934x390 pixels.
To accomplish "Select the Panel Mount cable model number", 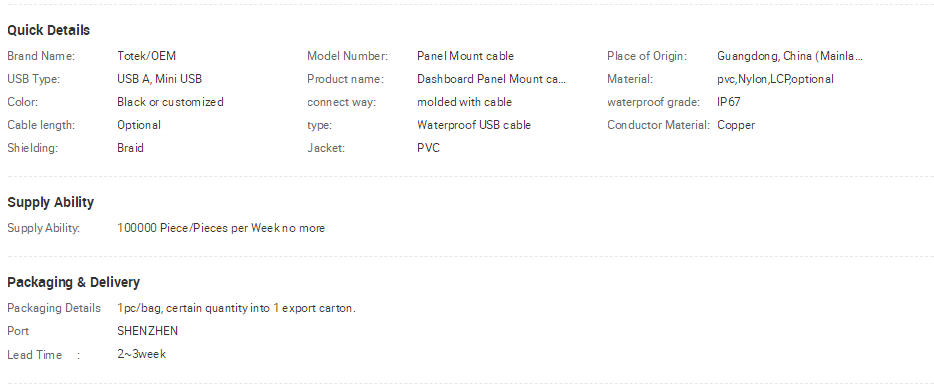I will click(x=465, y=56).
